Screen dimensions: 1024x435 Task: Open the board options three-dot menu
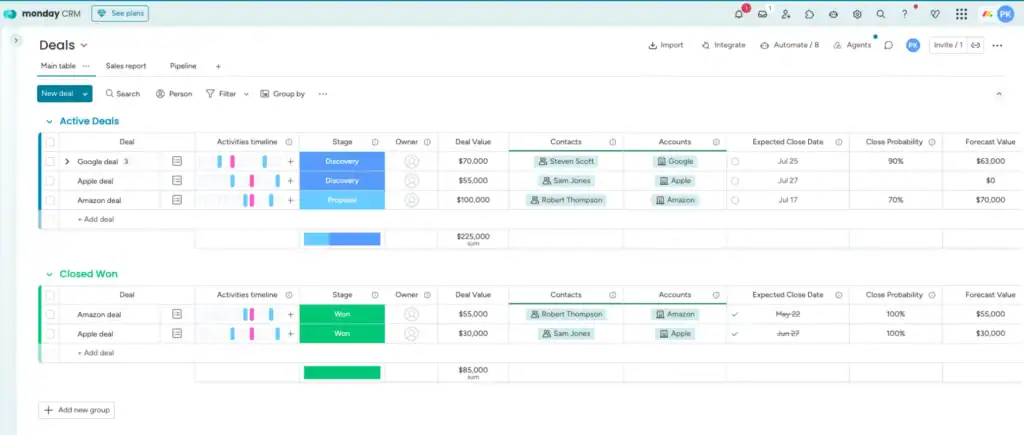point(997,45)
